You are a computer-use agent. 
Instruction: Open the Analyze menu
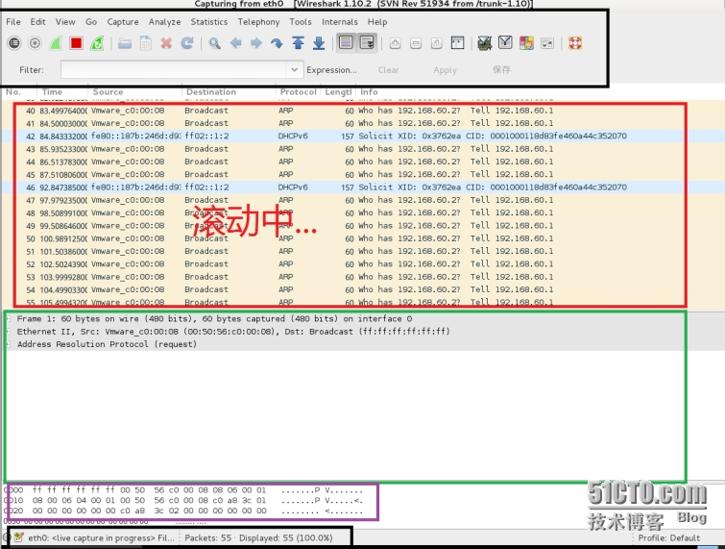165,22
